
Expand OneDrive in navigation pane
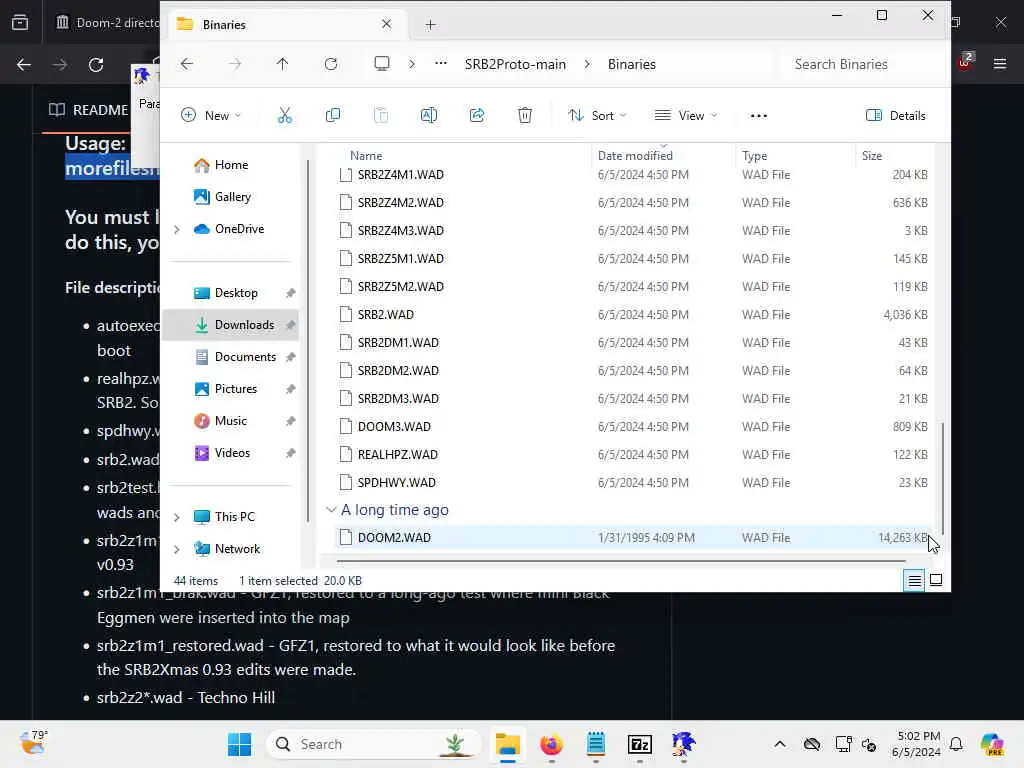(x=176, y=229)
